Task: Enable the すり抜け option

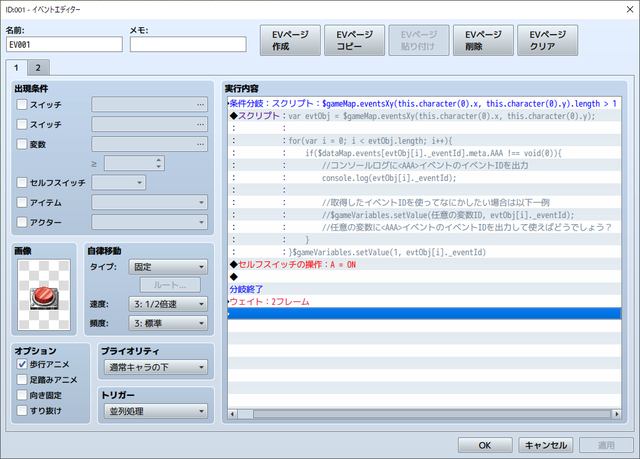Action: (x=22, y=410)
